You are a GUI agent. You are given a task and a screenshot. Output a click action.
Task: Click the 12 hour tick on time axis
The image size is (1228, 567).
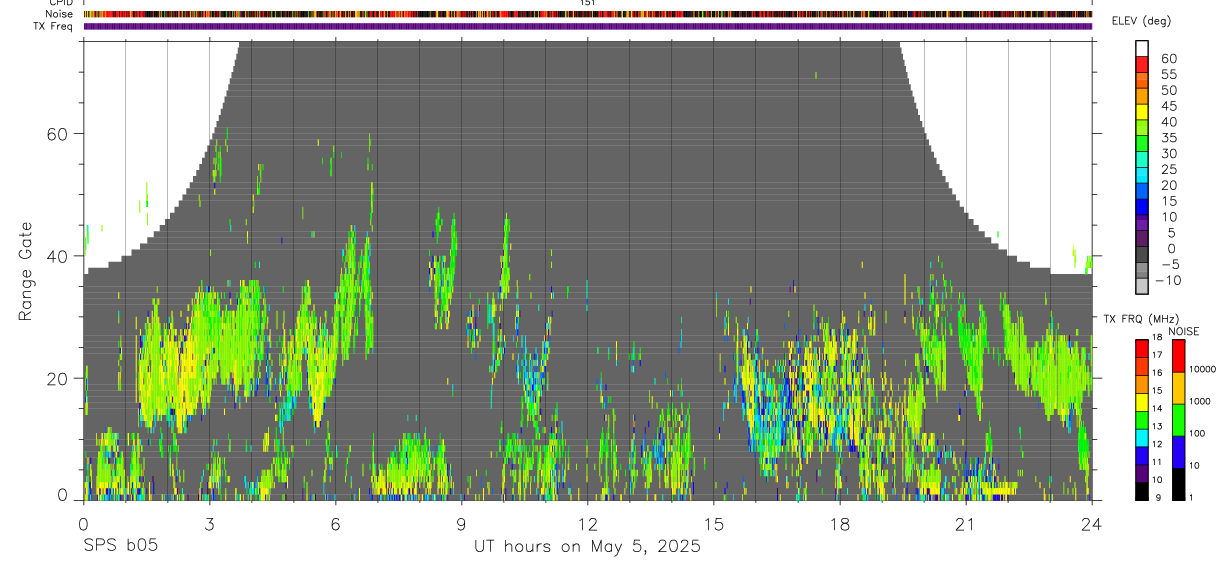point(588,503)
